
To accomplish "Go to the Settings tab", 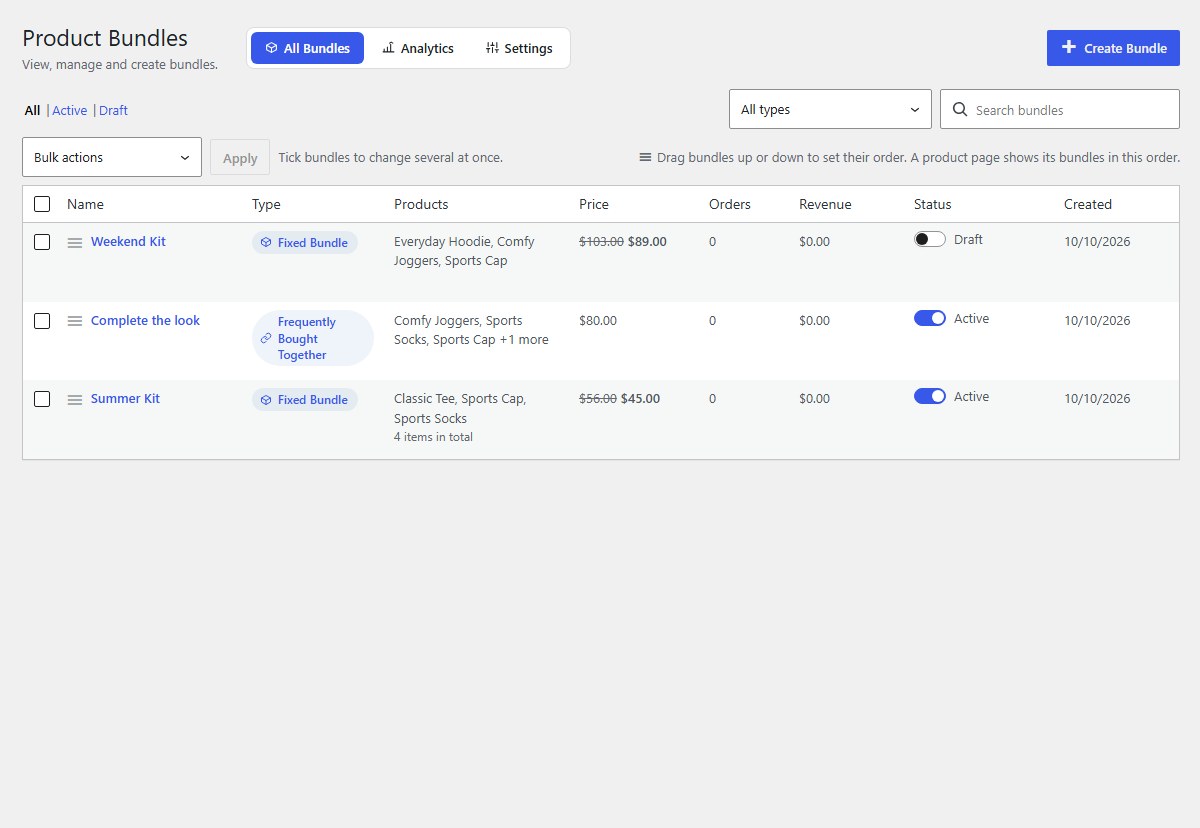I will (x=519, y=48).
